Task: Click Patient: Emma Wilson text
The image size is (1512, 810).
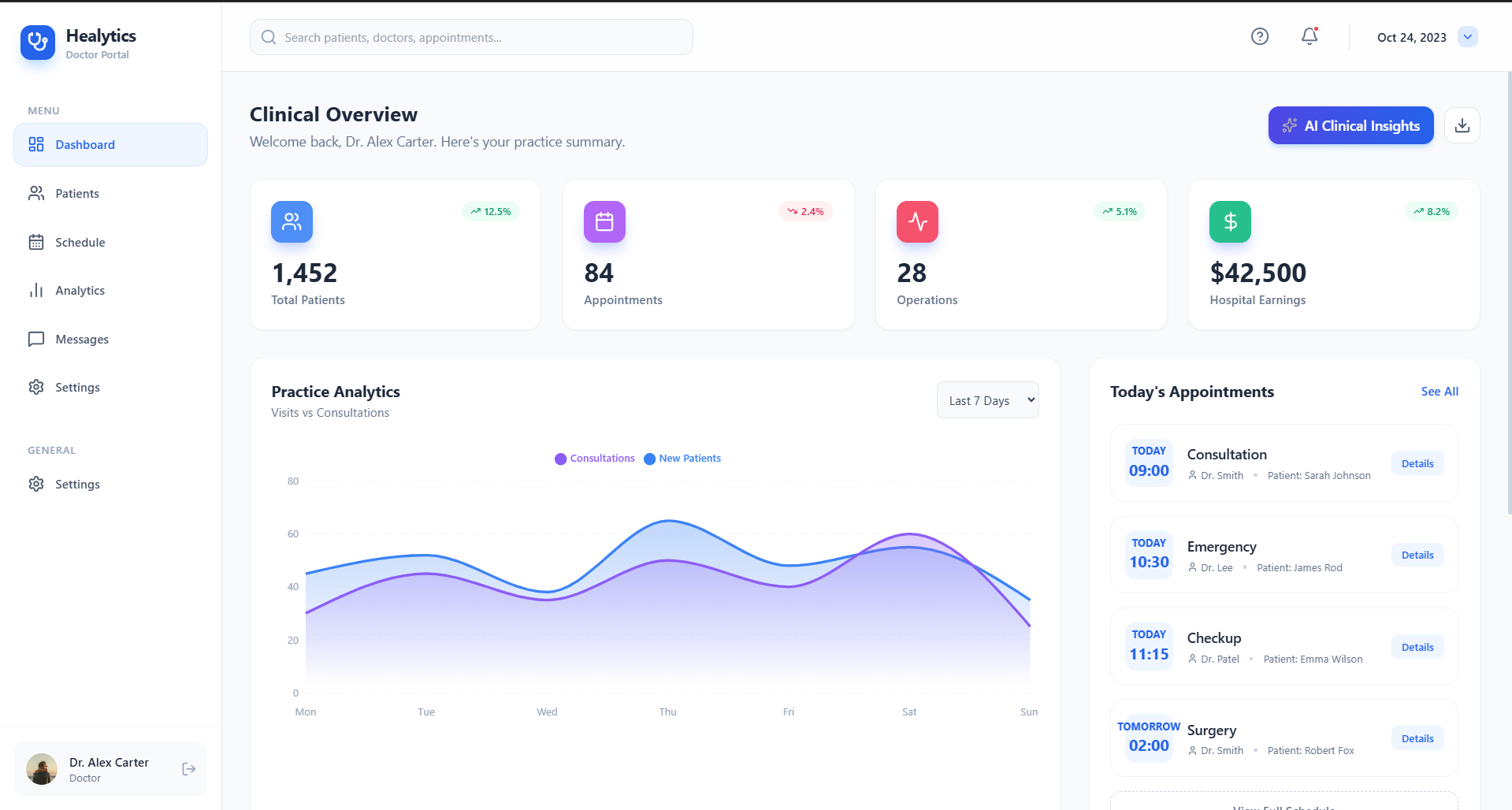Action: click(1313, 660)
